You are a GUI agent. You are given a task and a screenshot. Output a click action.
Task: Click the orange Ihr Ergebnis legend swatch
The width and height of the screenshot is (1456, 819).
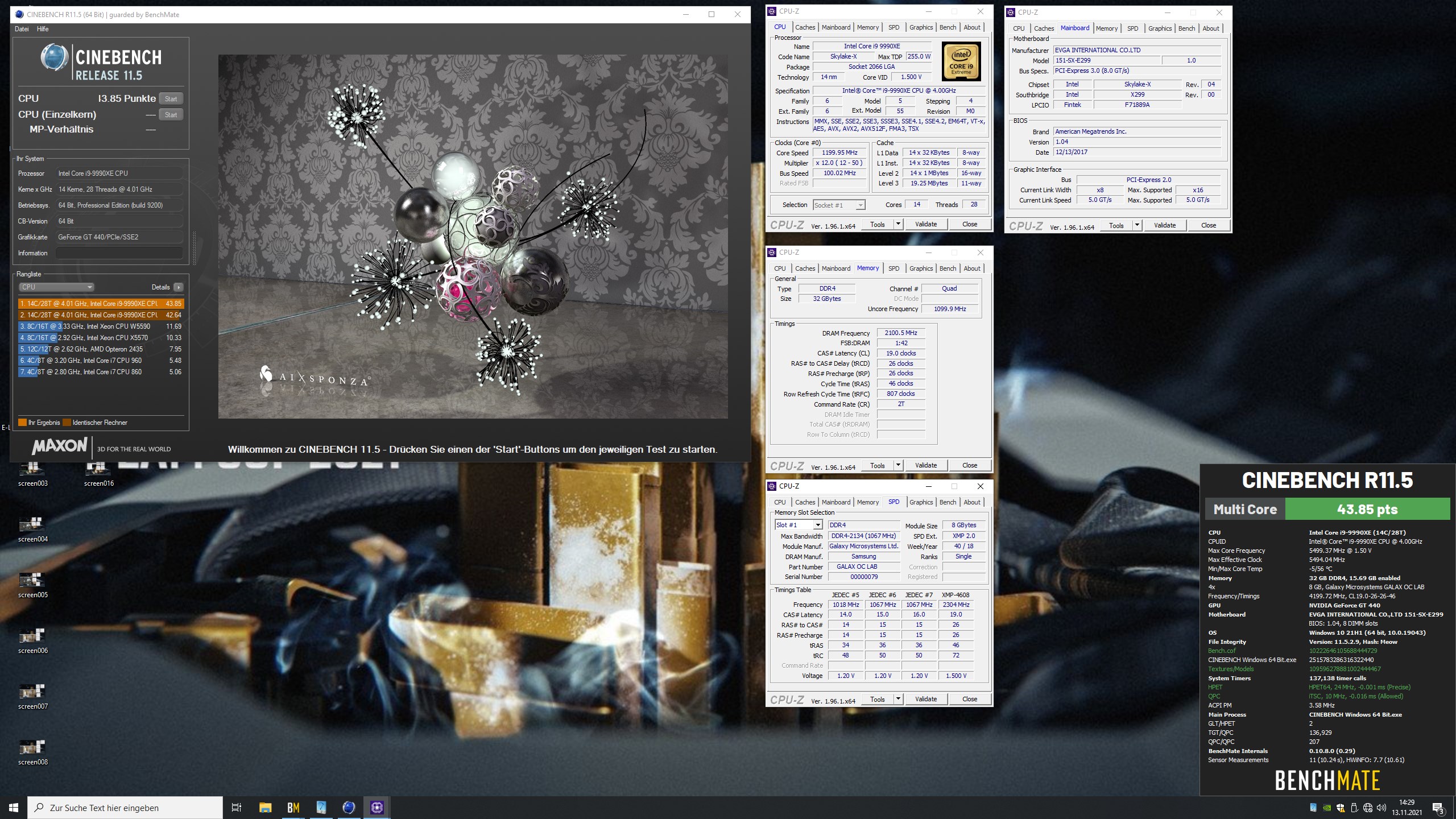point(22,423)
